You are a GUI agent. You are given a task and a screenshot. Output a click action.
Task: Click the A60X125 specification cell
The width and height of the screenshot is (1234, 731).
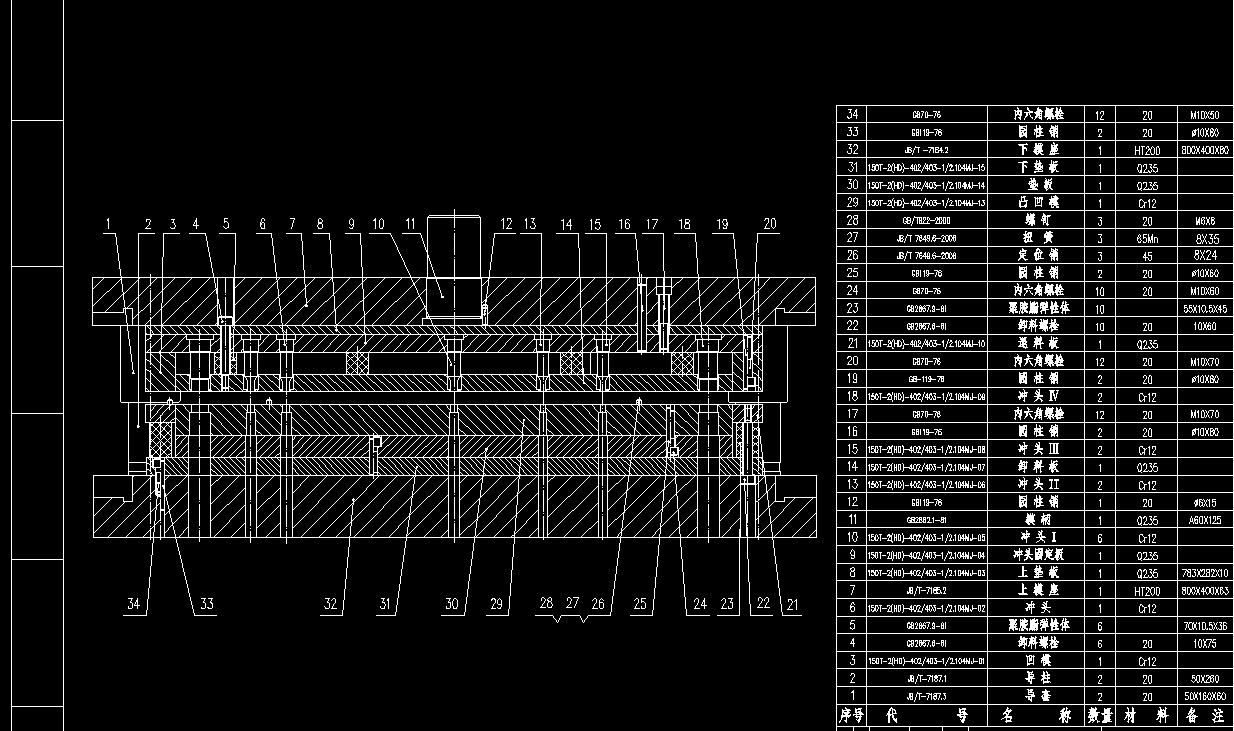[1205, 520]
